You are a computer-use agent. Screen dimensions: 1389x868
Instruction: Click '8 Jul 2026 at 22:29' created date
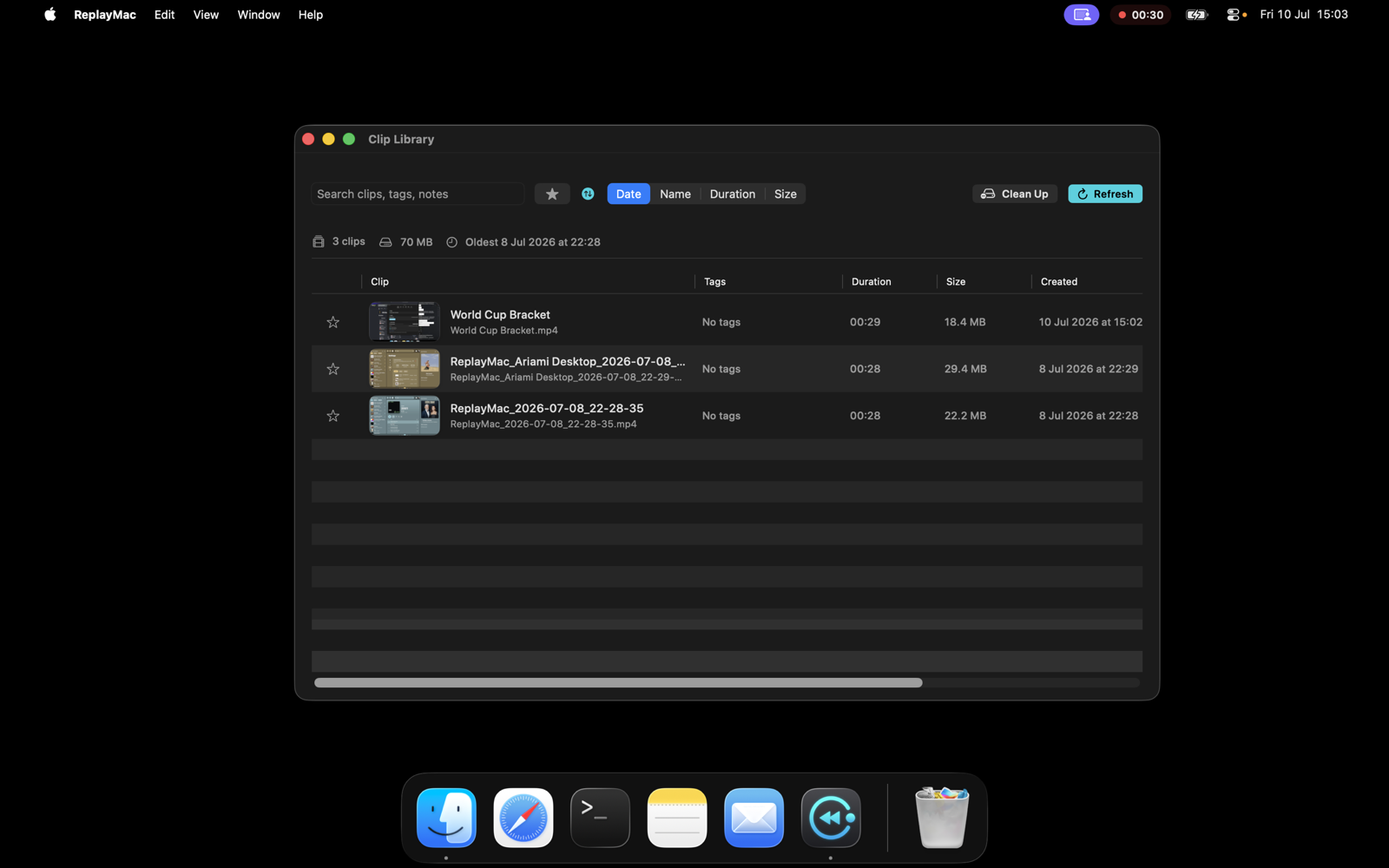[x=1089, y=369]
